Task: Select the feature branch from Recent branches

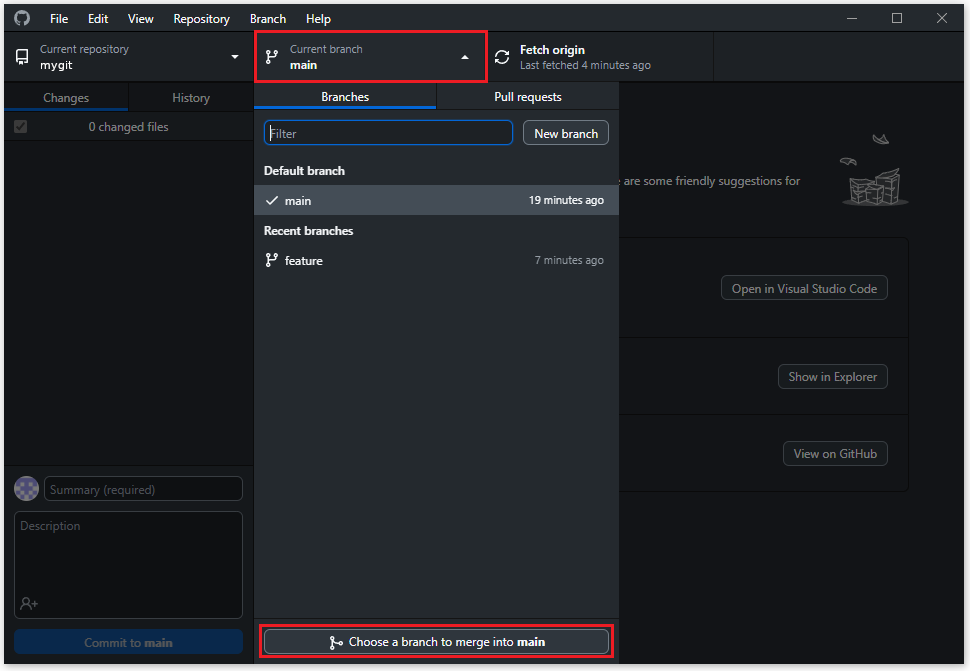Action: [303, 260]
